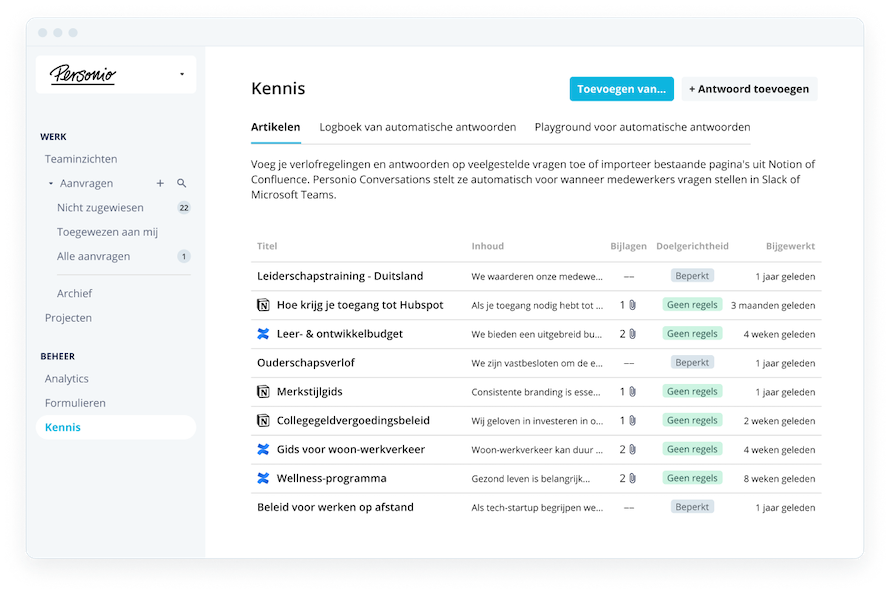890x593 pixels.
Task: Click paperclip icon in Gids voor woon-werkverkeer row
Action: pos(632,450)
